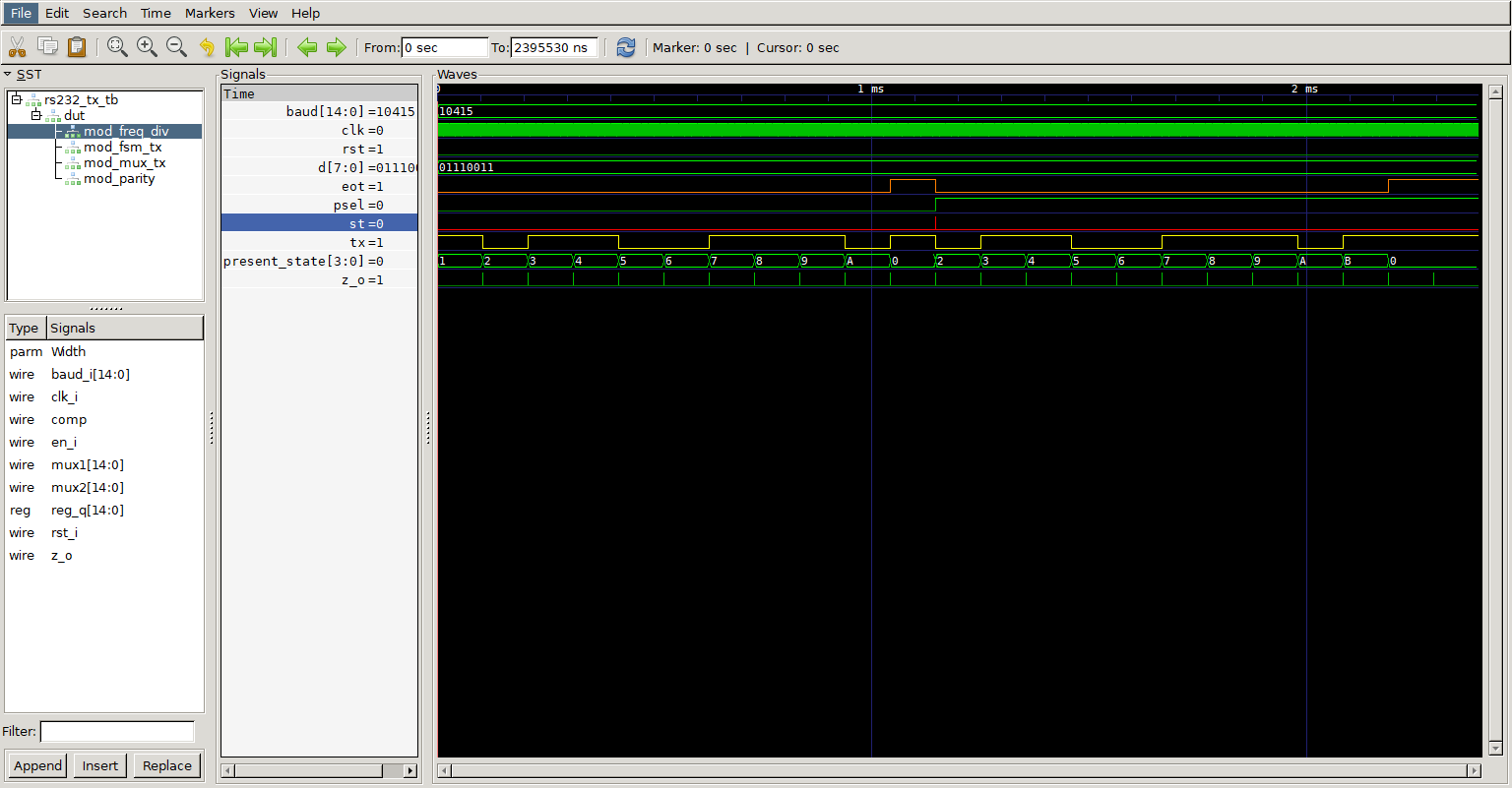The width and height of the screenshot is (1512, 788).
Task: Click the 2 ms timeline marker
Action: (x=1305, y=89)
